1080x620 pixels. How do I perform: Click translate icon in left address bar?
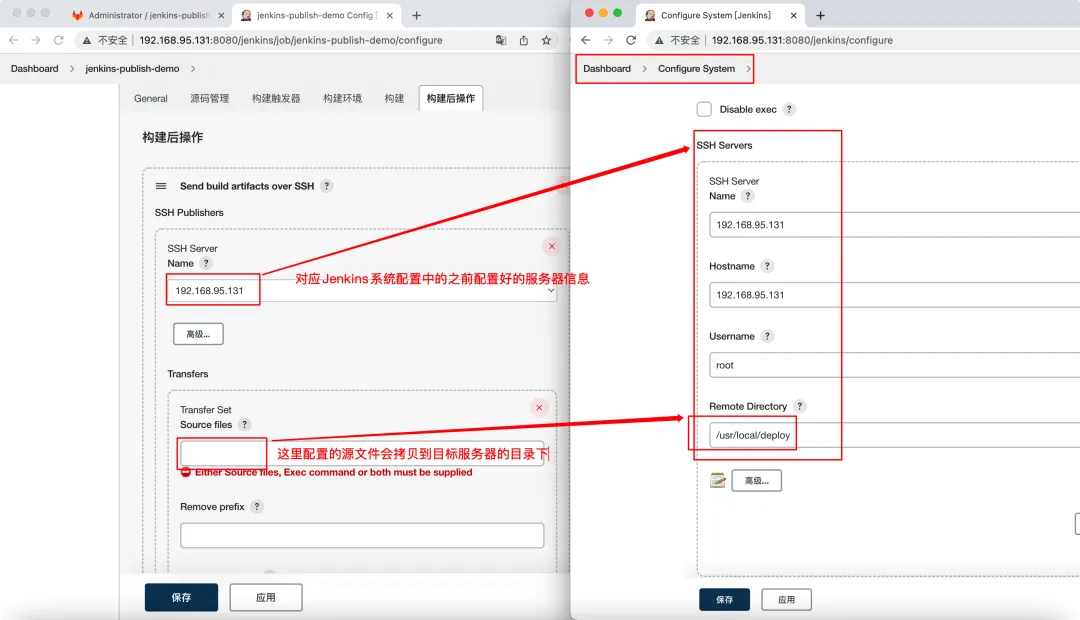pyautogui.click(x=501, y=40)
